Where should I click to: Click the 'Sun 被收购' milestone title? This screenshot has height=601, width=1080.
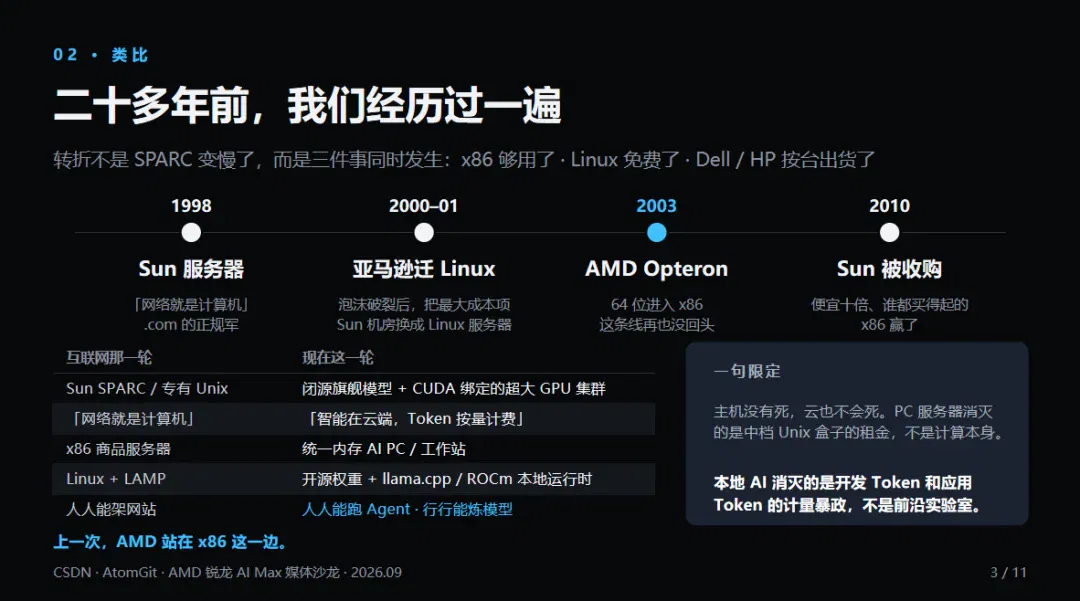pyautogui.click(x=889, y=268)
